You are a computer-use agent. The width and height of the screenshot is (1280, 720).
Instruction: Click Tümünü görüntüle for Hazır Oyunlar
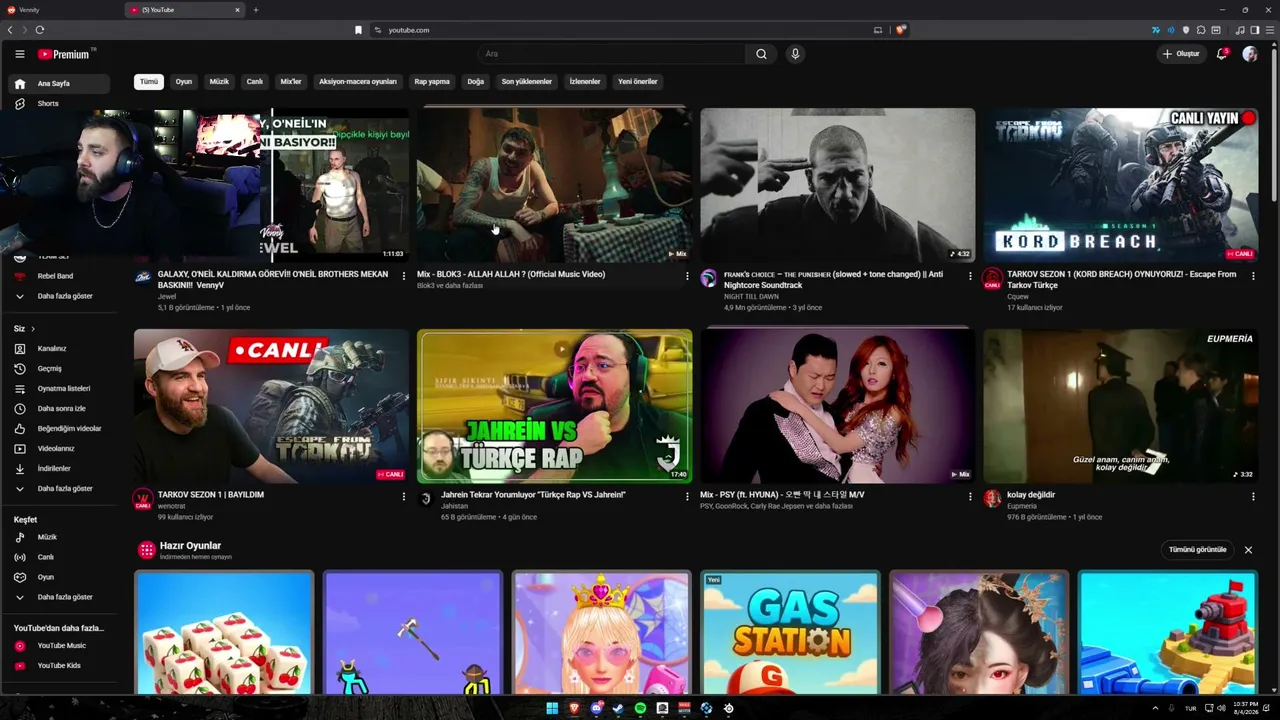tap(1198, 550)
